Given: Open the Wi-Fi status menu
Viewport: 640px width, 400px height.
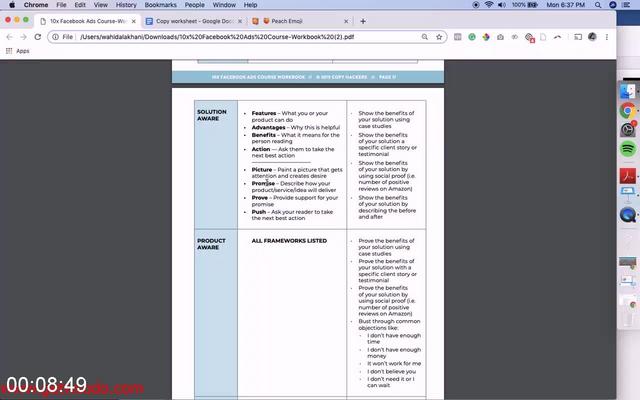Looking at the screenshot, I should (489, 5).
